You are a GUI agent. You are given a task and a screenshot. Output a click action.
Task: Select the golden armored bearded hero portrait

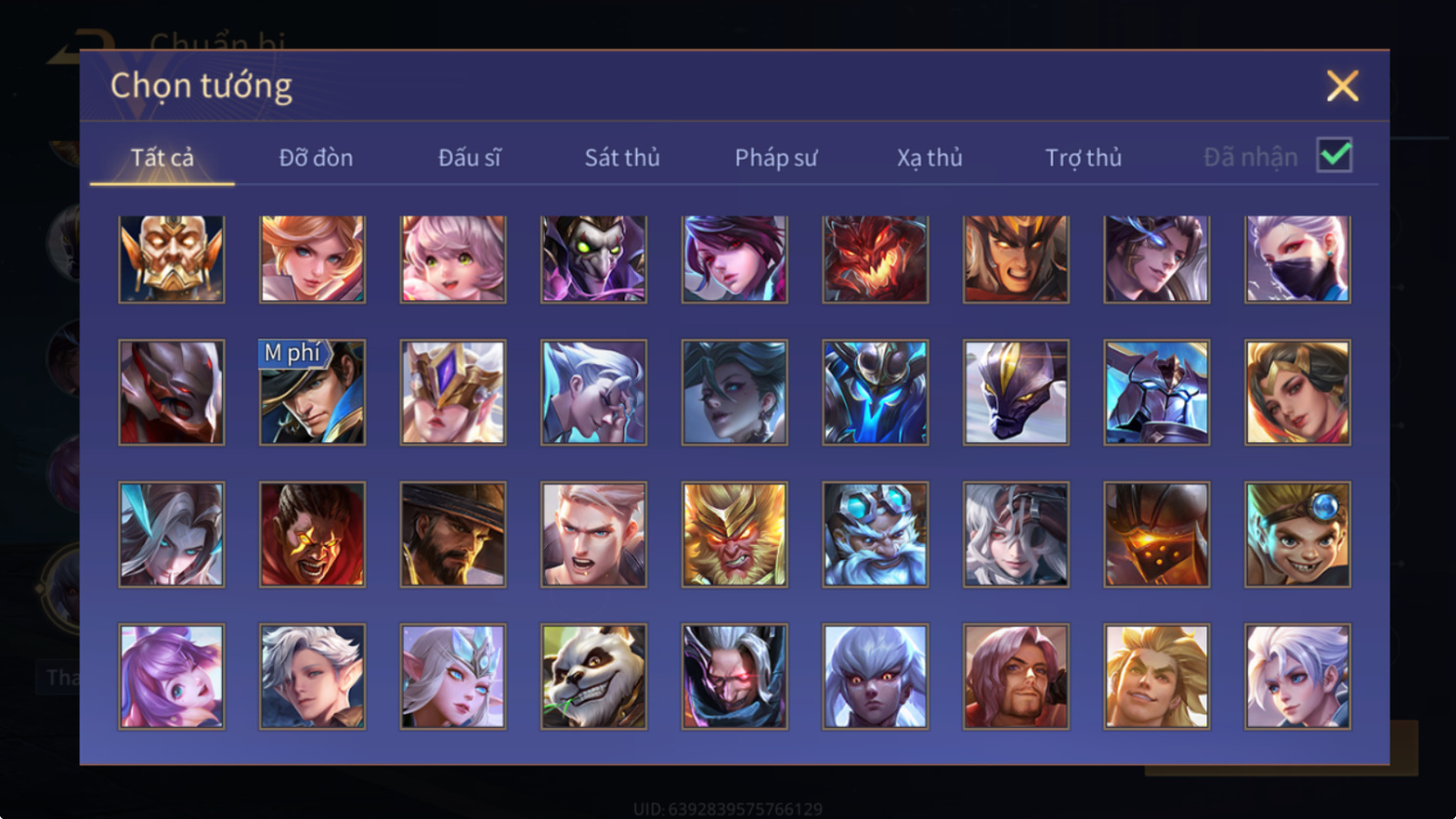click(x=171, y=259)
